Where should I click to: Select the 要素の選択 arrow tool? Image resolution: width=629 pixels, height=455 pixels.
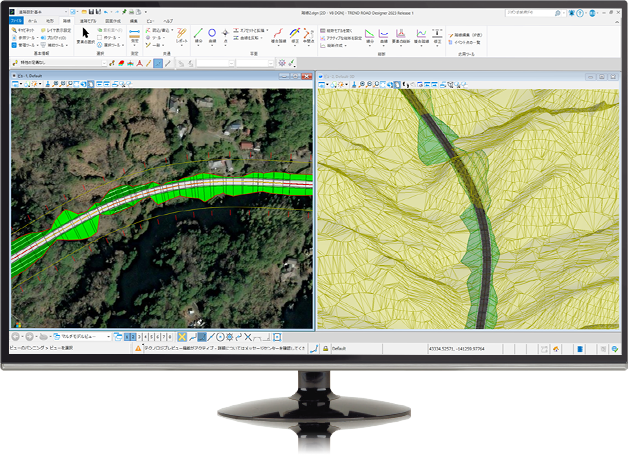86,34
